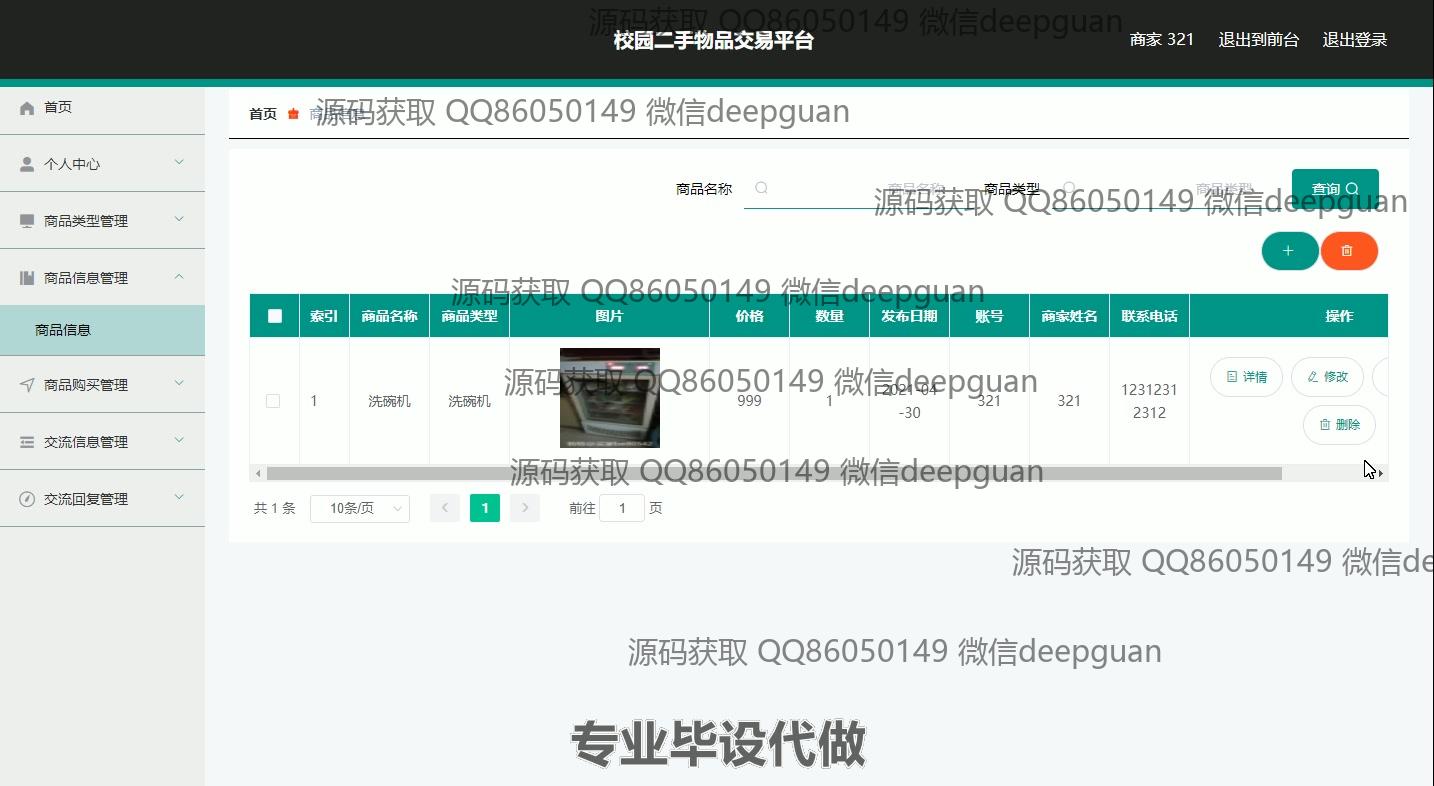
Task: Click the 价格 column header
Action: point(749,316)
